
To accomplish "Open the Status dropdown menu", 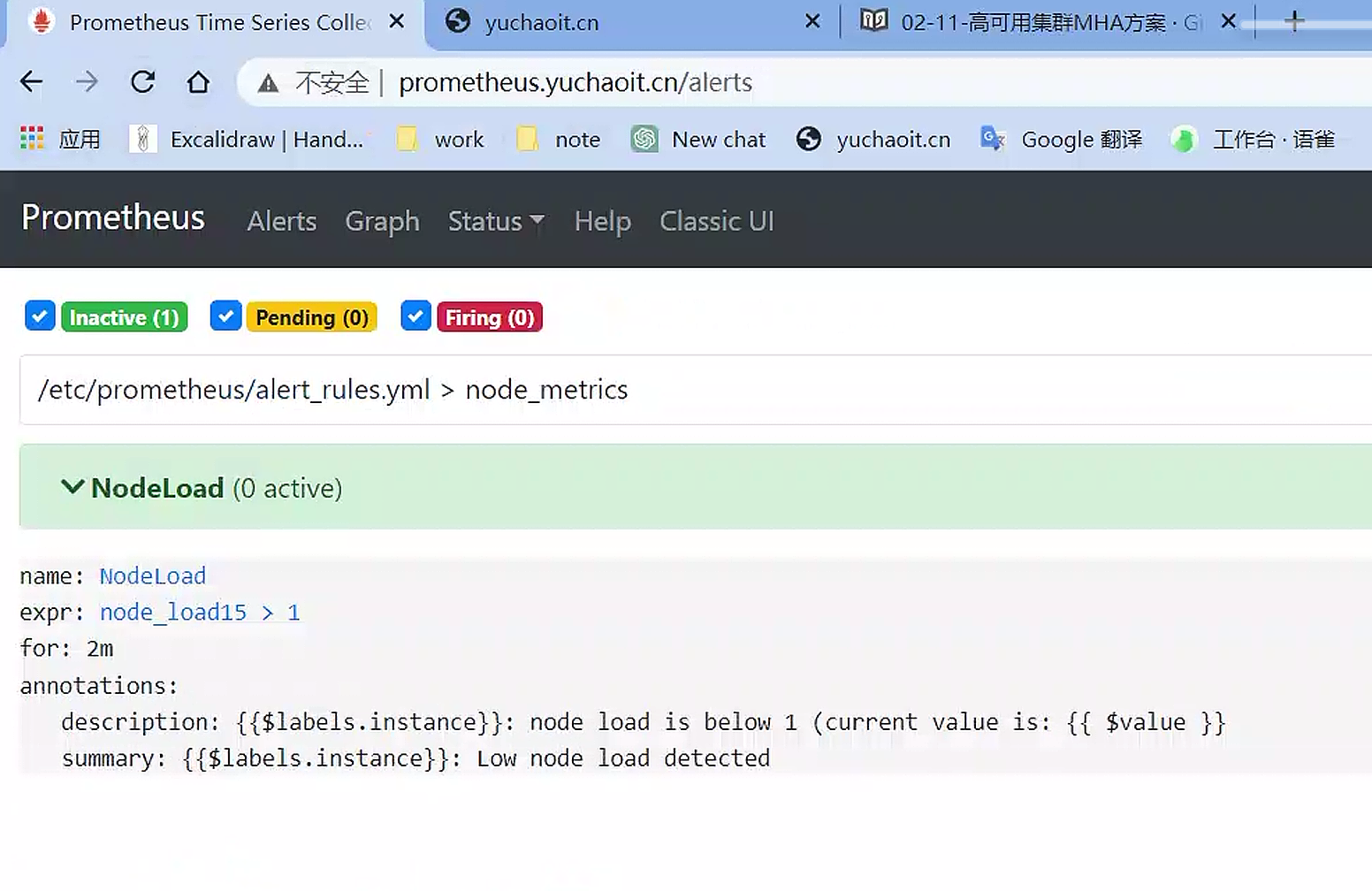I will [x=495, y=221].
